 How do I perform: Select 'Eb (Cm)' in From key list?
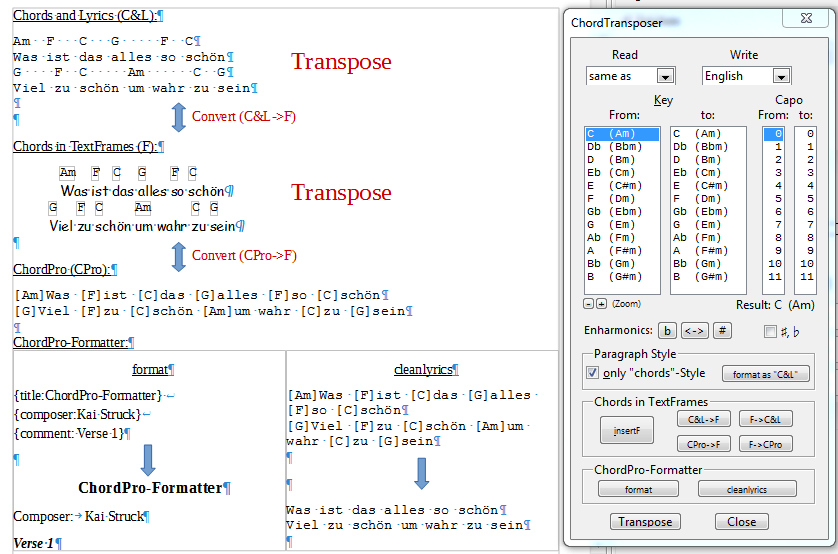tap(623, 173)
